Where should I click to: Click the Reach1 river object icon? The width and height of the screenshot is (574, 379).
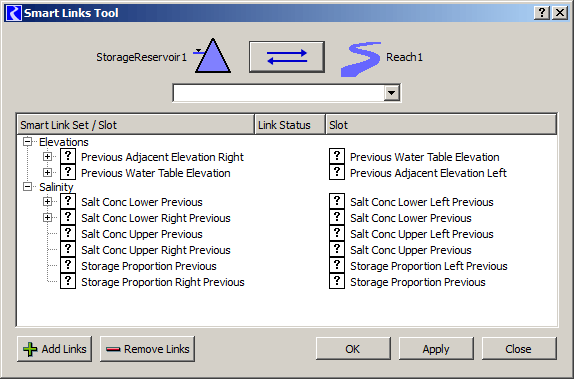(361, 59)
